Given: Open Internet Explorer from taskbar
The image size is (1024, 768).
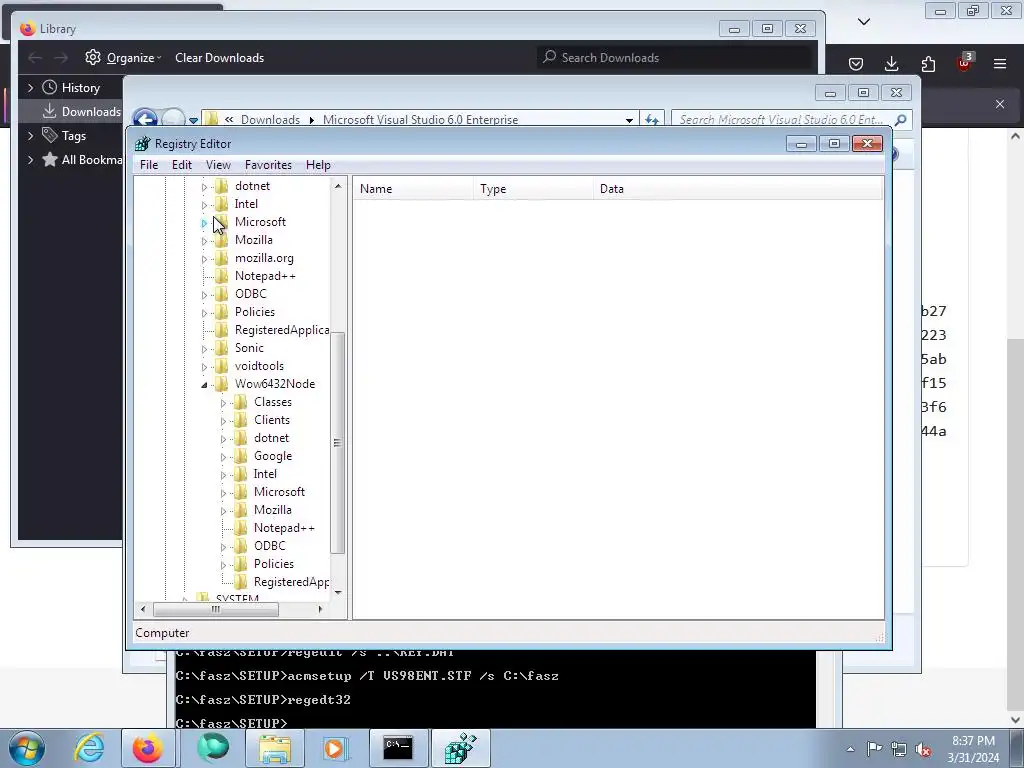Looking at the screenshot, I should 89,748.
